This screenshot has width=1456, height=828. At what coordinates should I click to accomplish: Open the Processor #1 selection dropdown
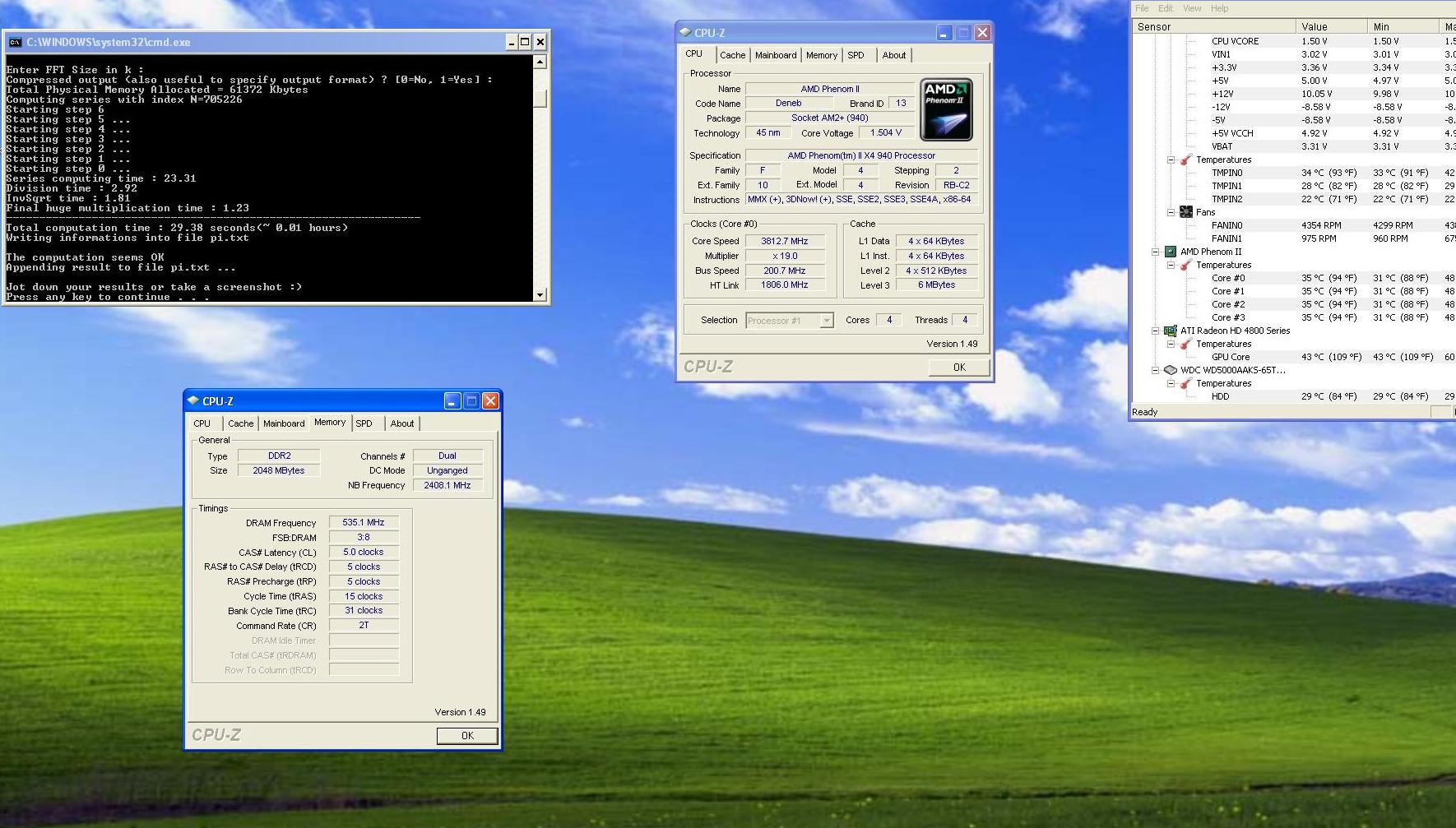[x=827, y=321]
